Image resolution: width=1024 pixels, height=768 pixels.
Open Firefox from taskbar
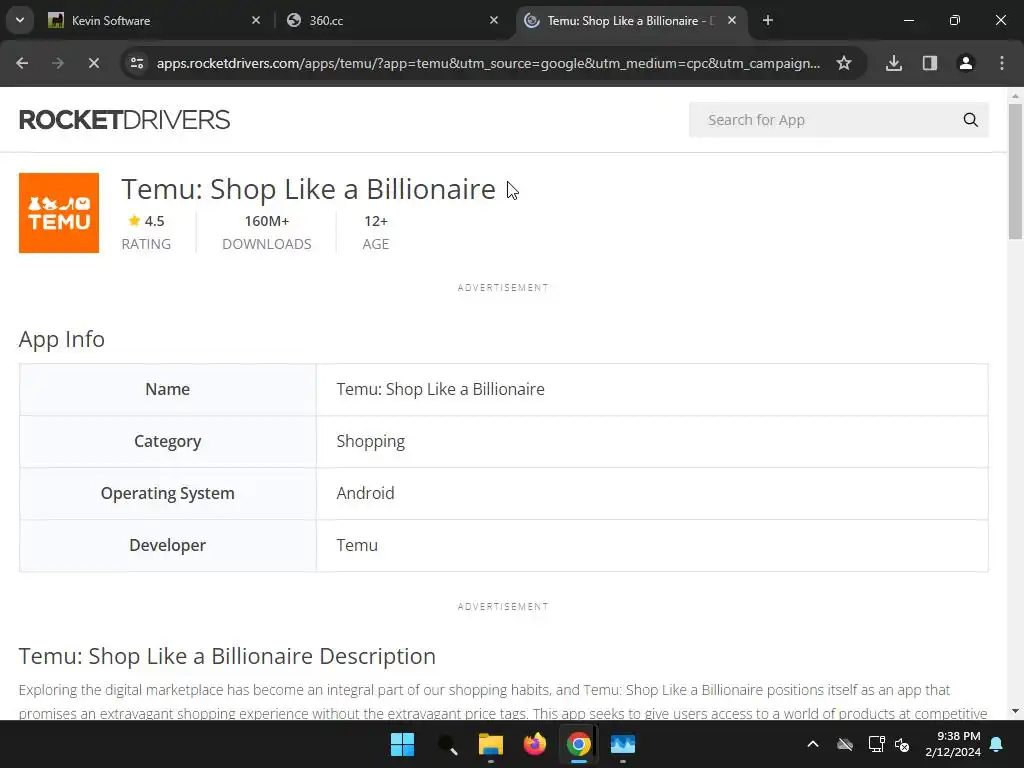pyautogui.click(x=535, y=744)
